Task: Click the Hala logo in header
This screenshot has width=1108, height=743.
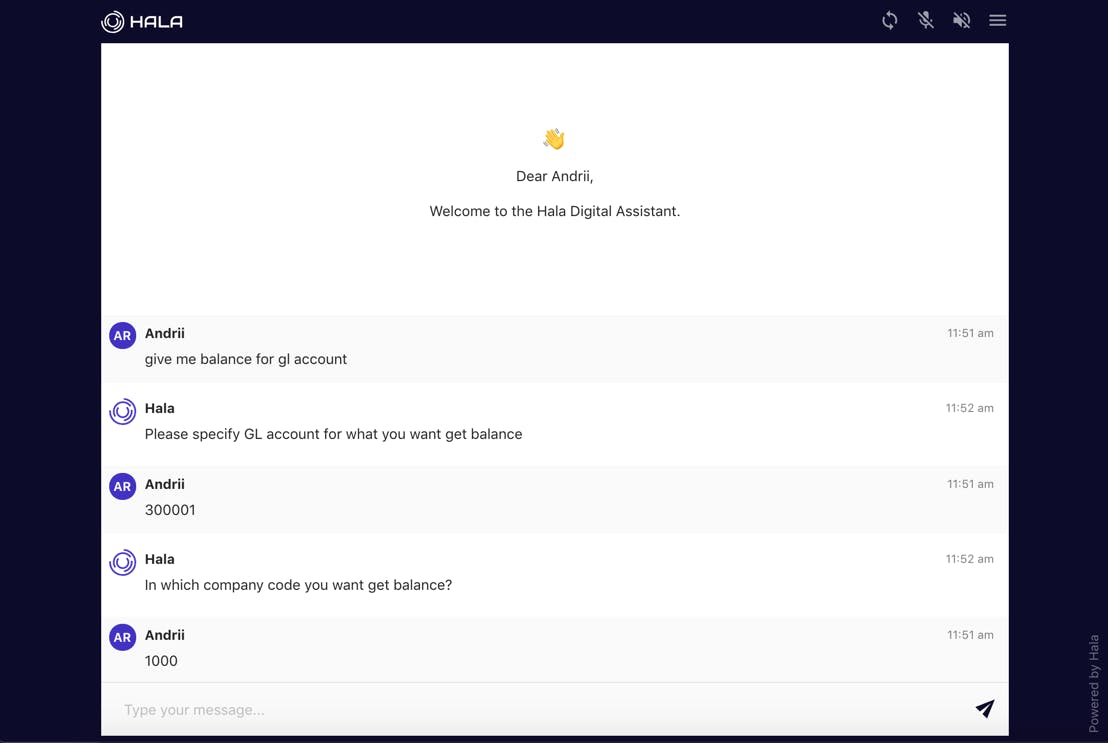Action: pos(142,22)
